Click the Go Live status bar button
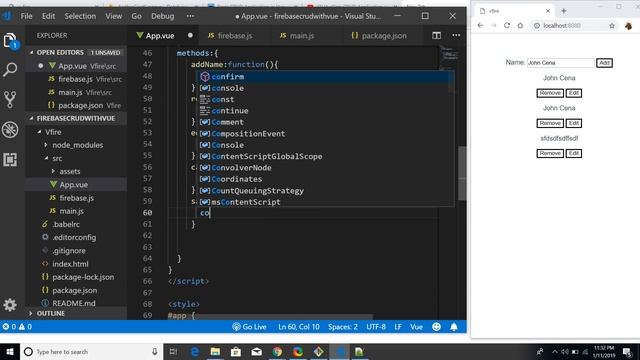The image size is (640, 360). tap(249, 327)
